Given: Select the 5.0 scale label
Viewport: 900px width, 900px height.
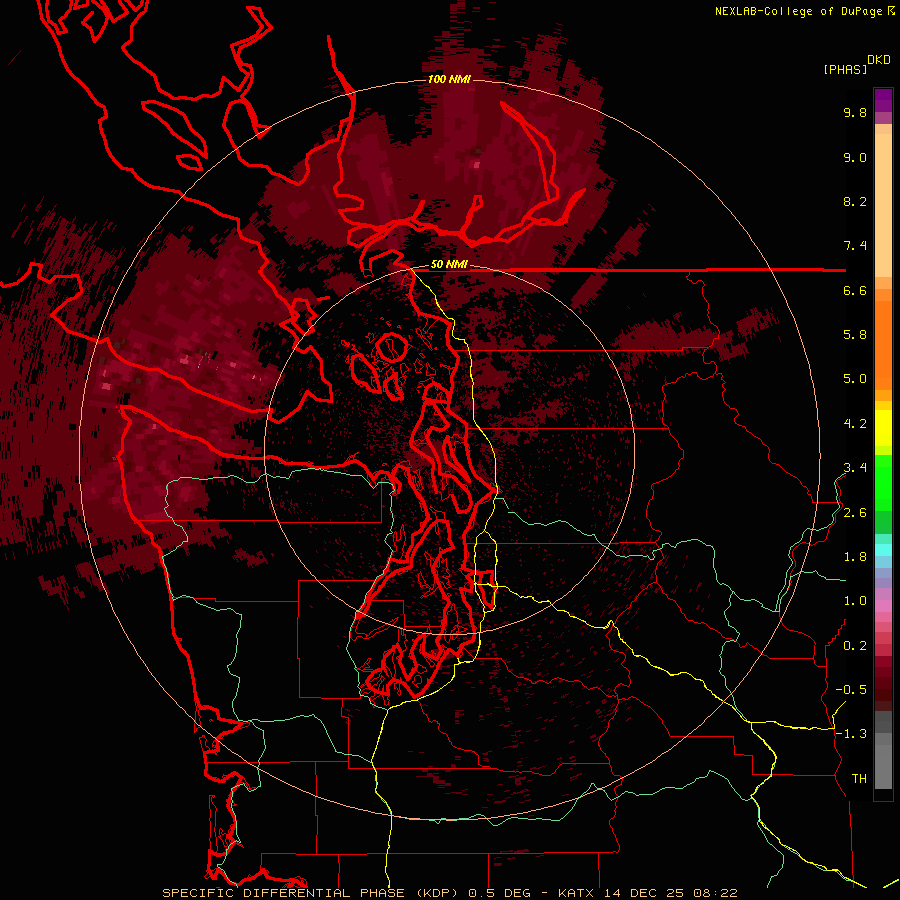Looking at the screenshot, I should tap(855, 379).
